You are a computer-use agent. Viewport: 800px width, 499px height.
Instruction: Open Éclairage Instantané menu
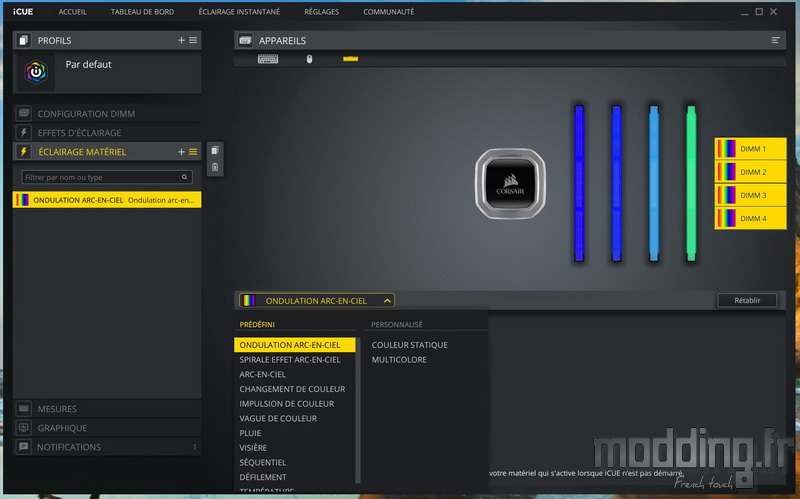[239, 12]
